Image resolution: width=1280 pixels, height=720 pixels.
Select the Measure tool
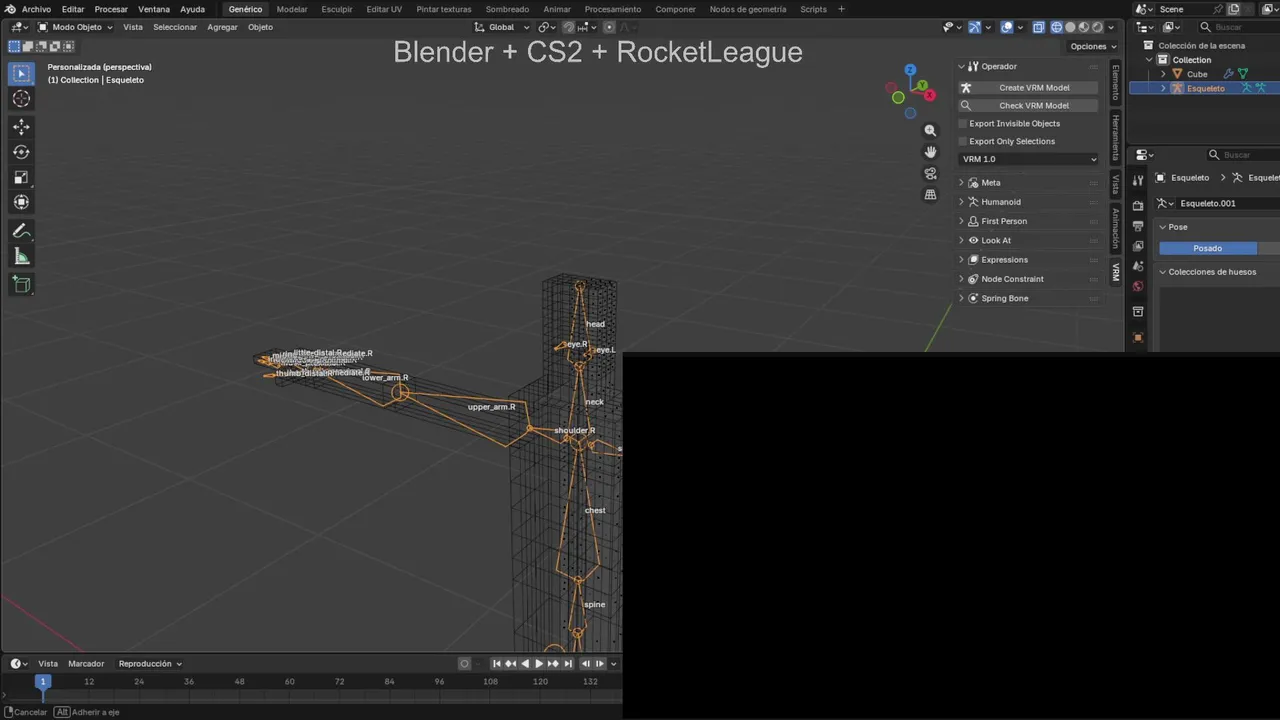21,257
